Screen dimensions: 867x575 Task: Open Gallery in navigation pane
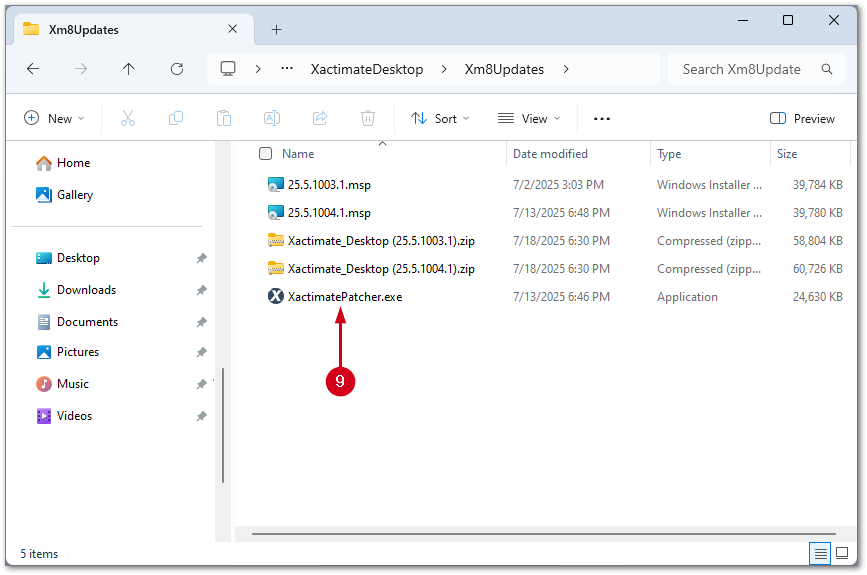pos(64,195)
